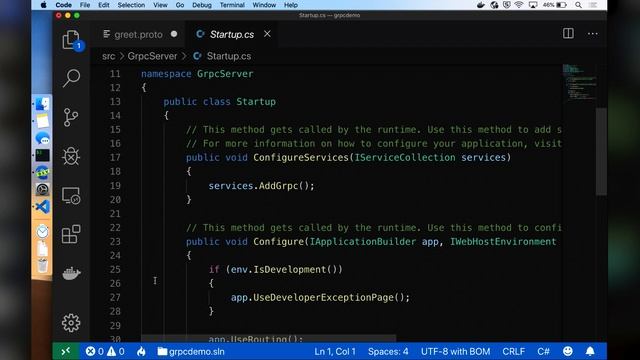
Task: Open the Code application menu
Action: 63,5
